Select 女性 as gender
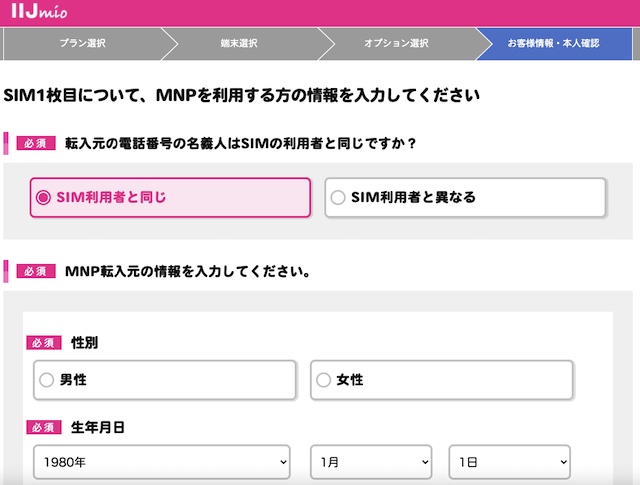Screen dimensions: 640x485 tap(441, 380)
